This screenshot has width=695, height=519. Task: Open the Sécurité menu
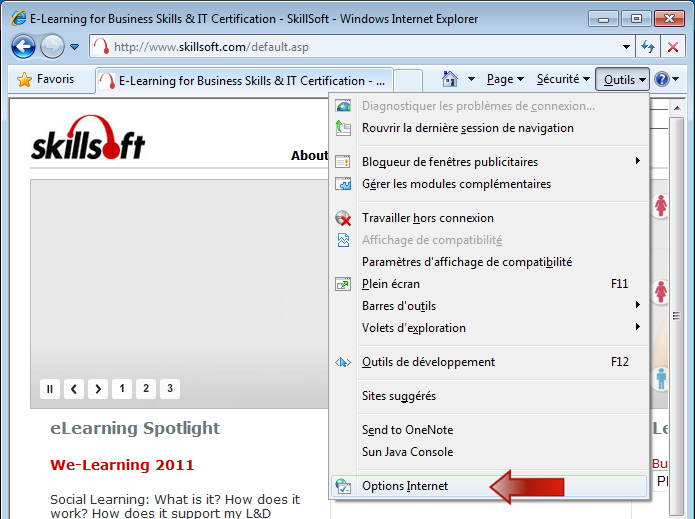[x=563, y=79]
